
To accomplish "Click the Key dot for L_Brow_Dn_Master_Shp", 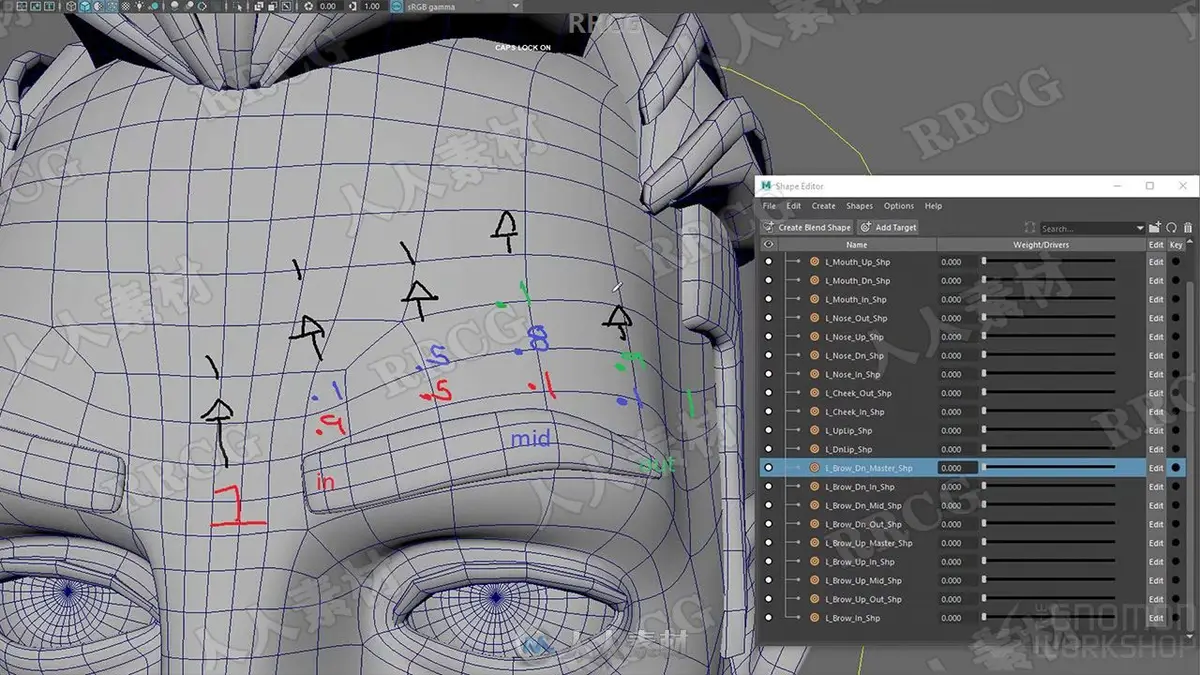I will pos(1177,468).
